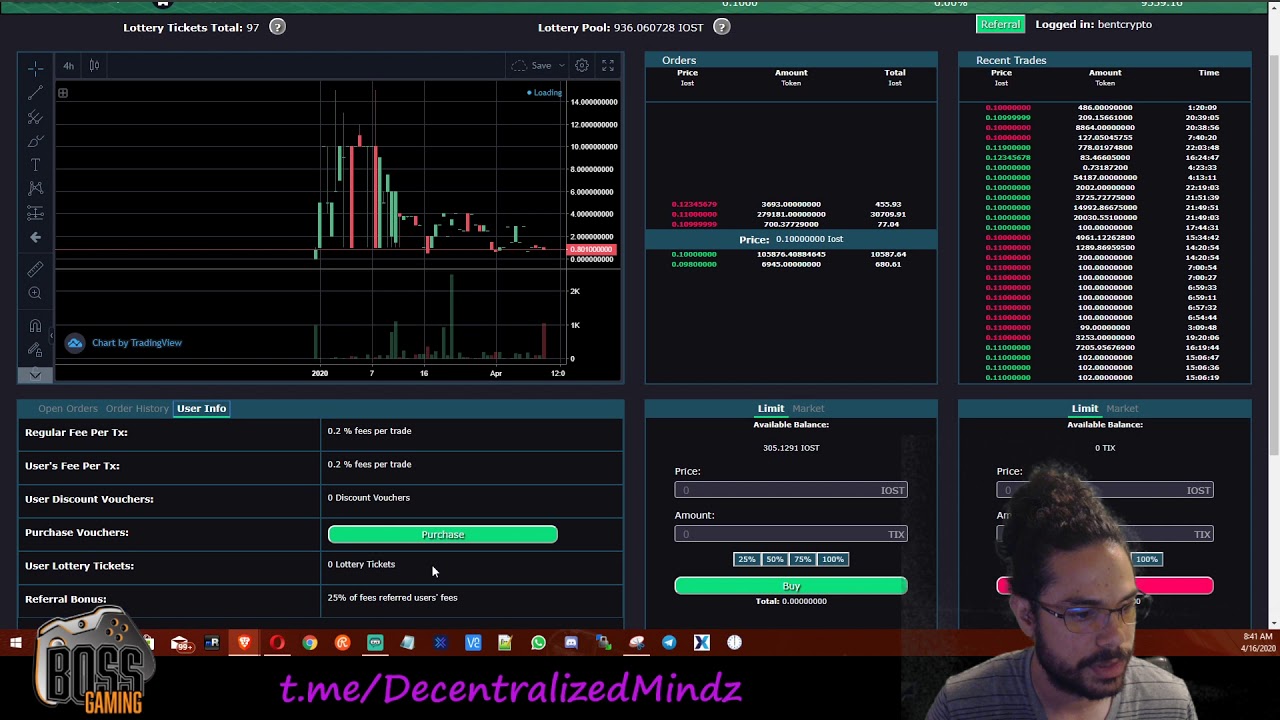Open Opera browser from the taskbar

click(277, 643)
